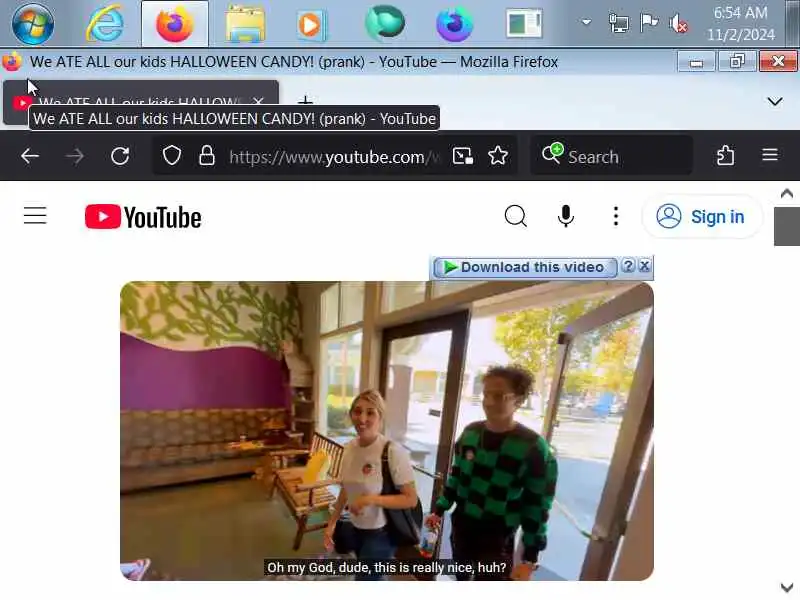Launch Internet Explorer from the taskbar
This screenshot has height=600, width=800.
[x=105, y=23]
